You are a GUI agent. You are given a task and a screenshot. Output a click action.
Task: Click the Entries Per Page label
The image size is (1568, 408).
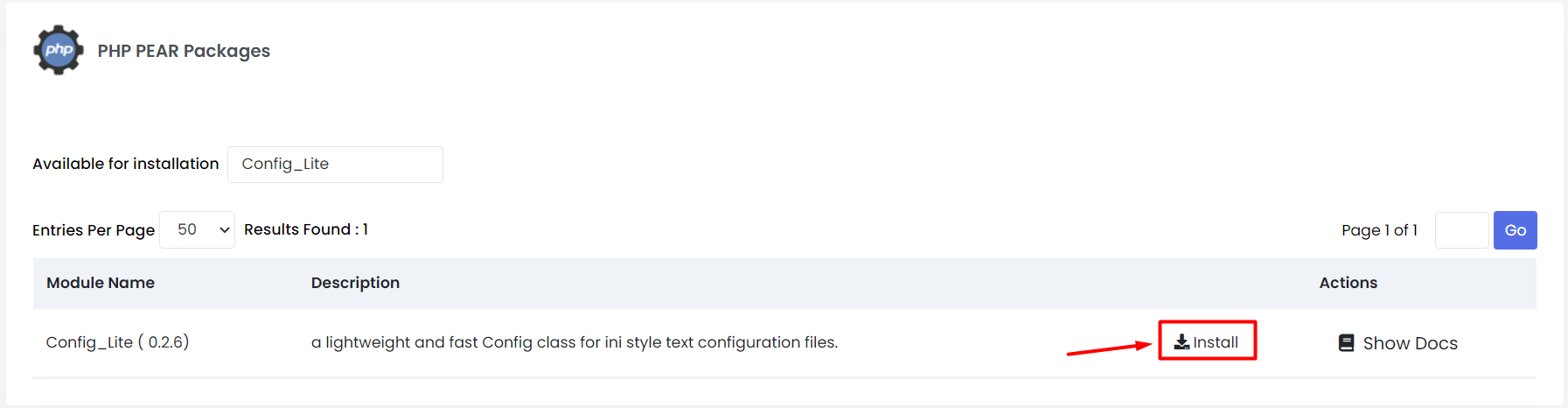tap(94, 230)
